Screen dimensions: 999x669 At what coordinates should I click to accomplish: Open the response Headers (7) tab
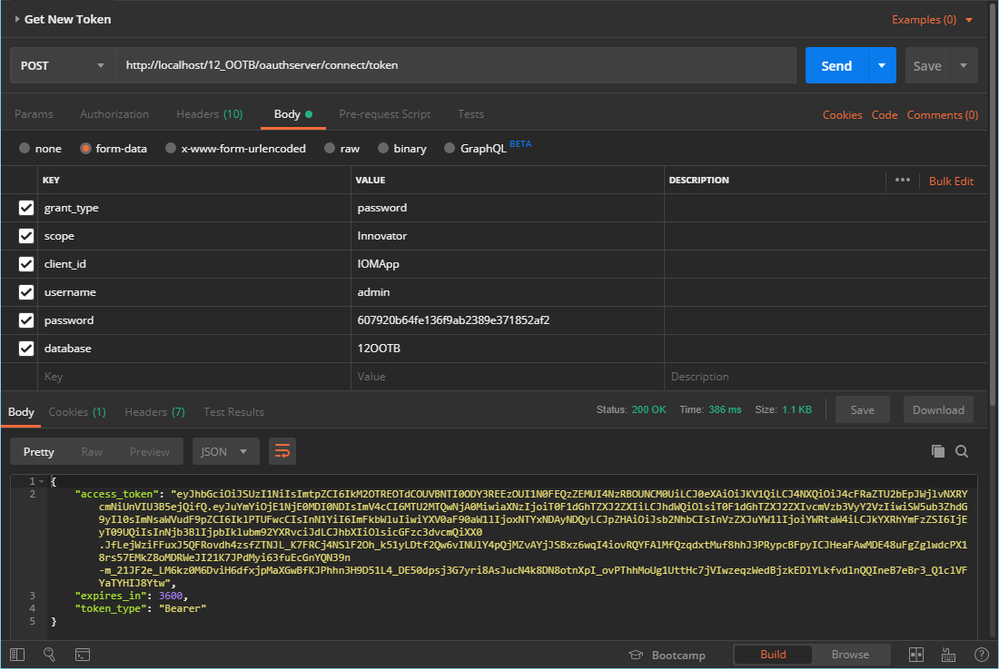pos(154,412)
